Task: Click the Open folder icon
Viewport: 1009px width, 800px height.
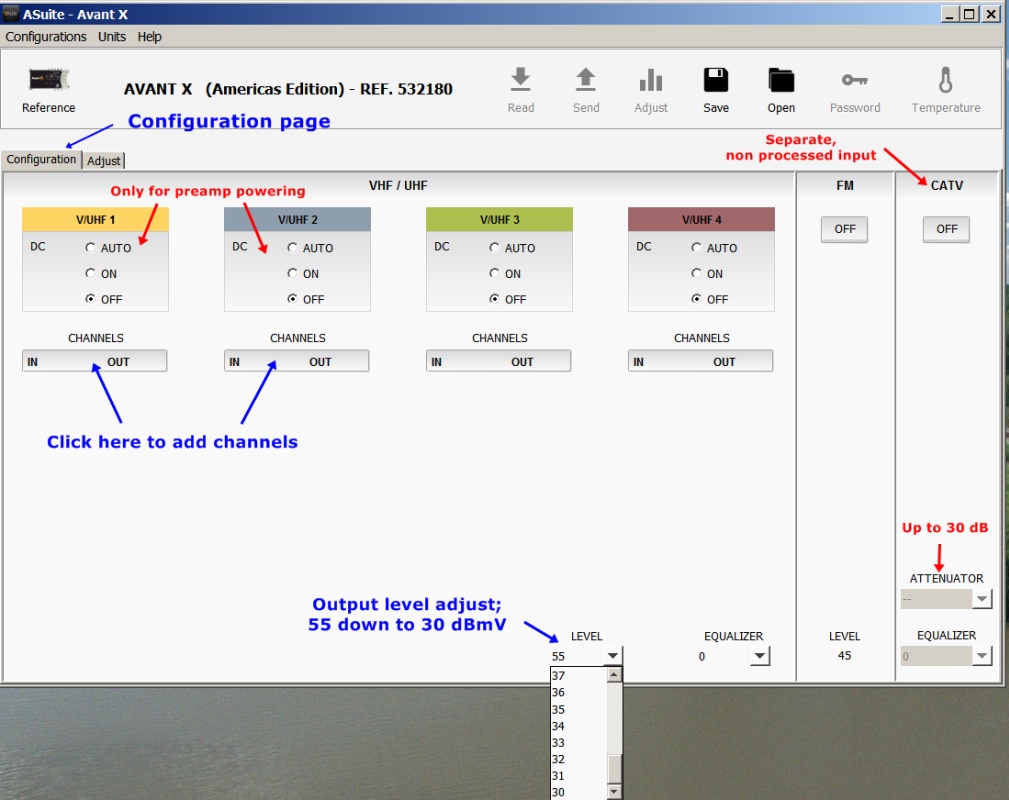Action: coord(781,80)
